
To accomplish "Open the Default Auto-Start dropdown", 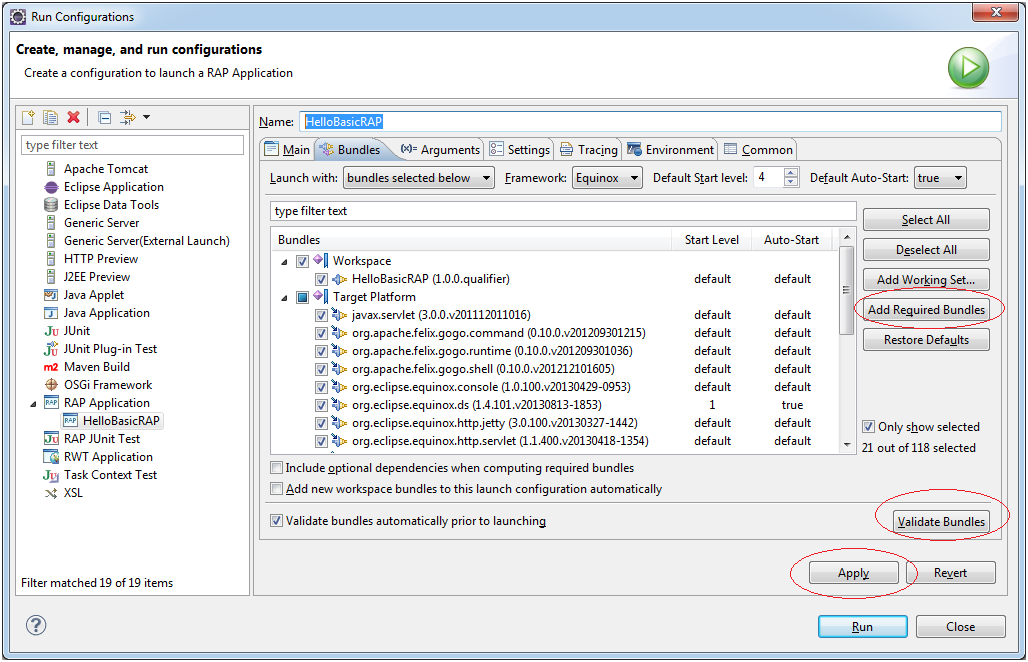I will click(940, 178).
